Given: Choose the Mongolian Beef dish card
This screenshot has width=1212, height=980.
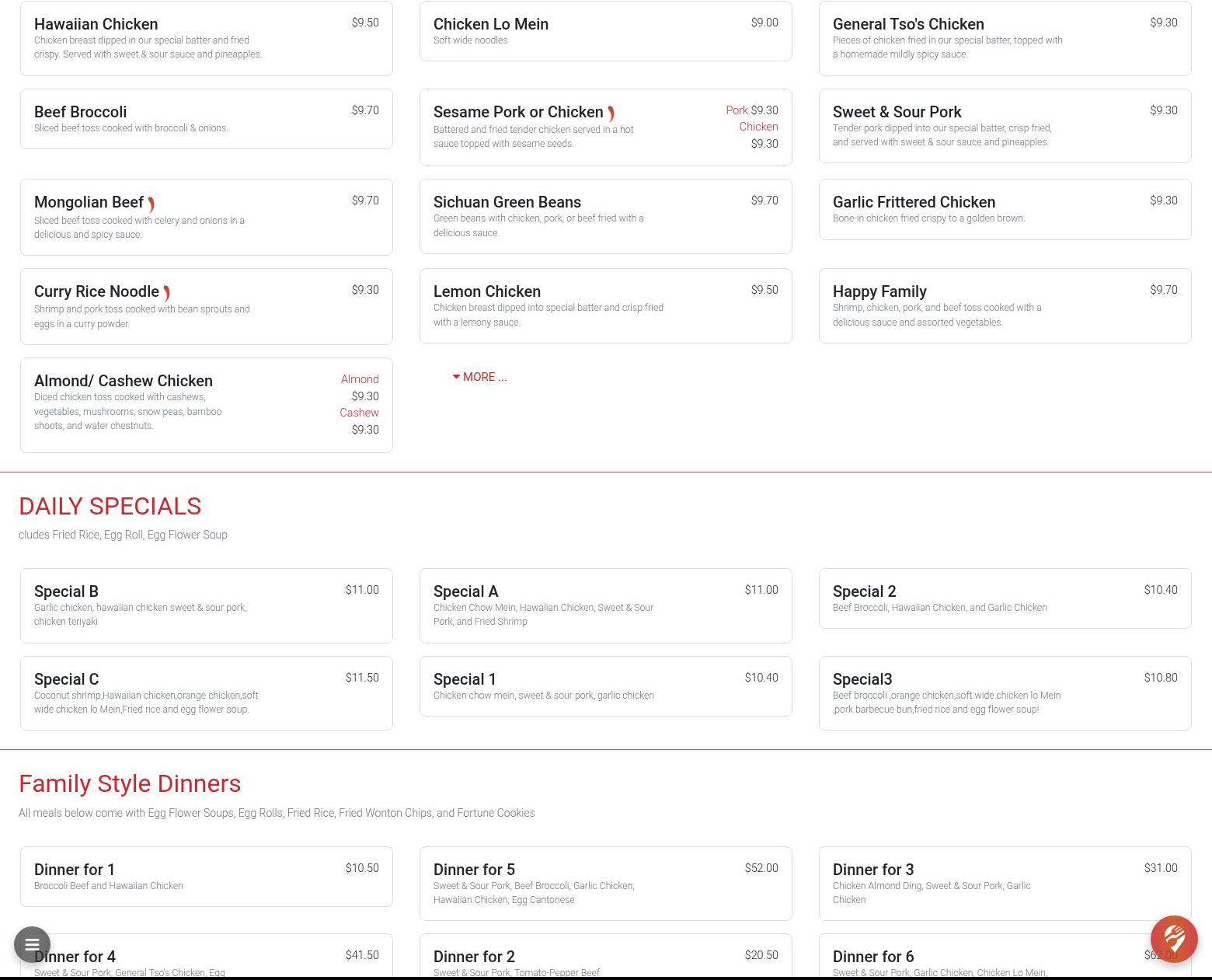Looking at the screenshot, I should [x=207, y=217].
